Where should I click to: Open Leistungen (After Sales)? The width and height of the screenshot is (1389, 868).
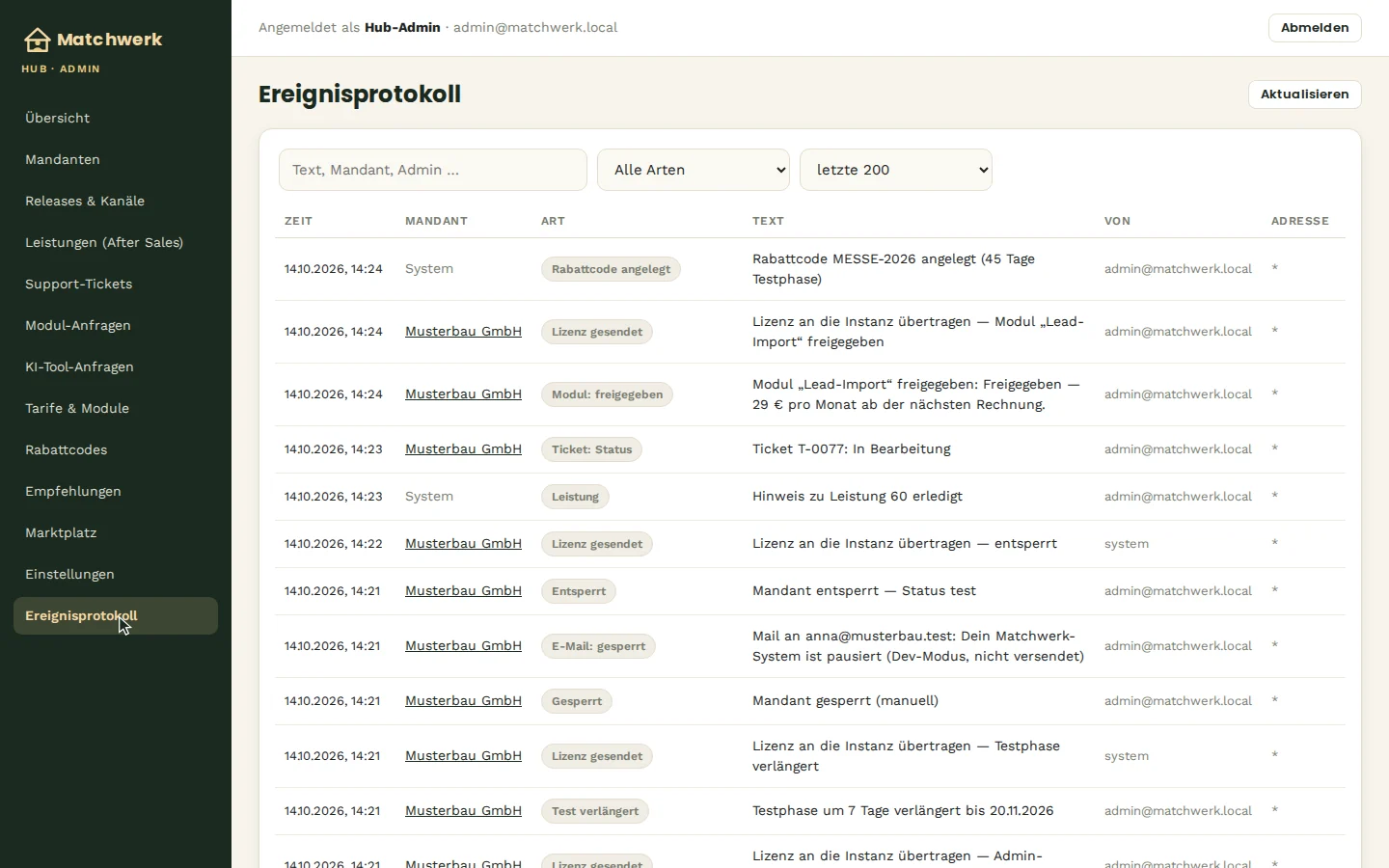pos(116,242)
